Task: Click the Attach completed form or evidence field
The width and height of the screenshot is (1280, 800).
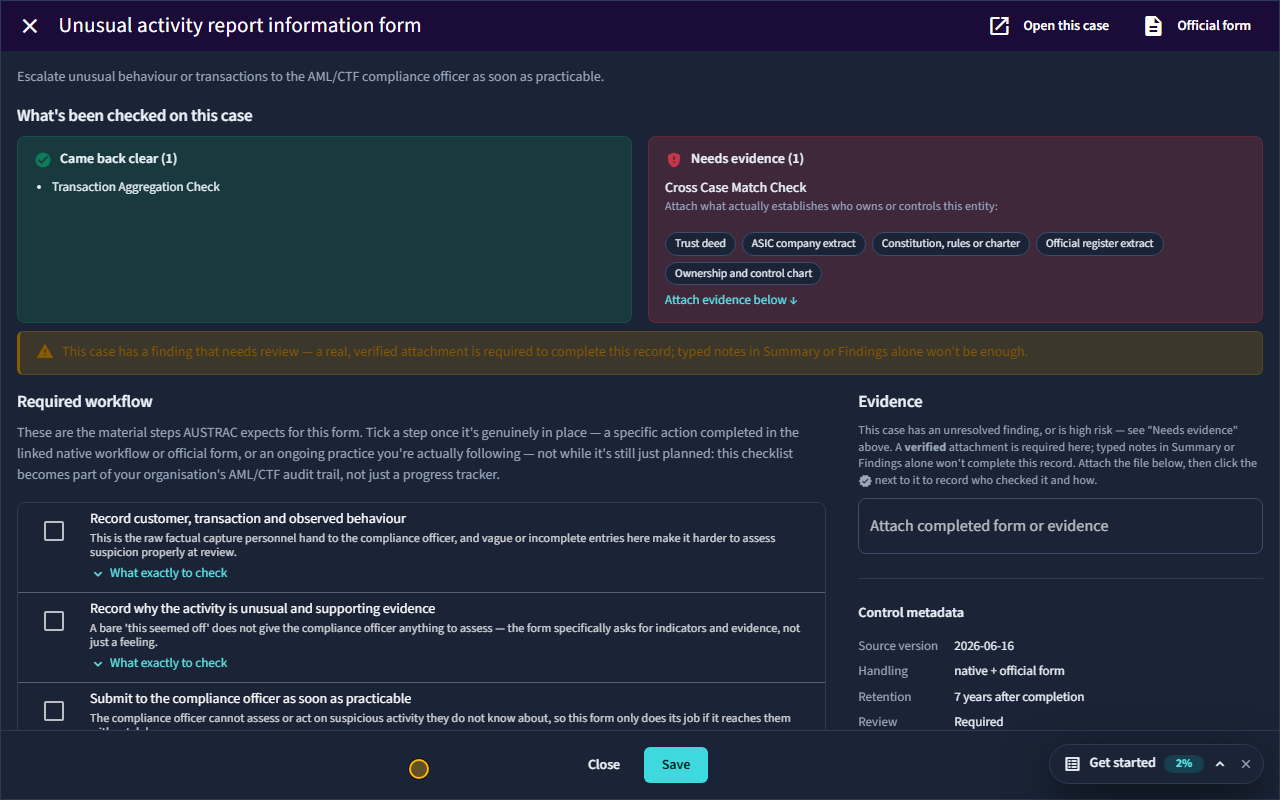Action: pyautogui.click(x=1060, y=526)
